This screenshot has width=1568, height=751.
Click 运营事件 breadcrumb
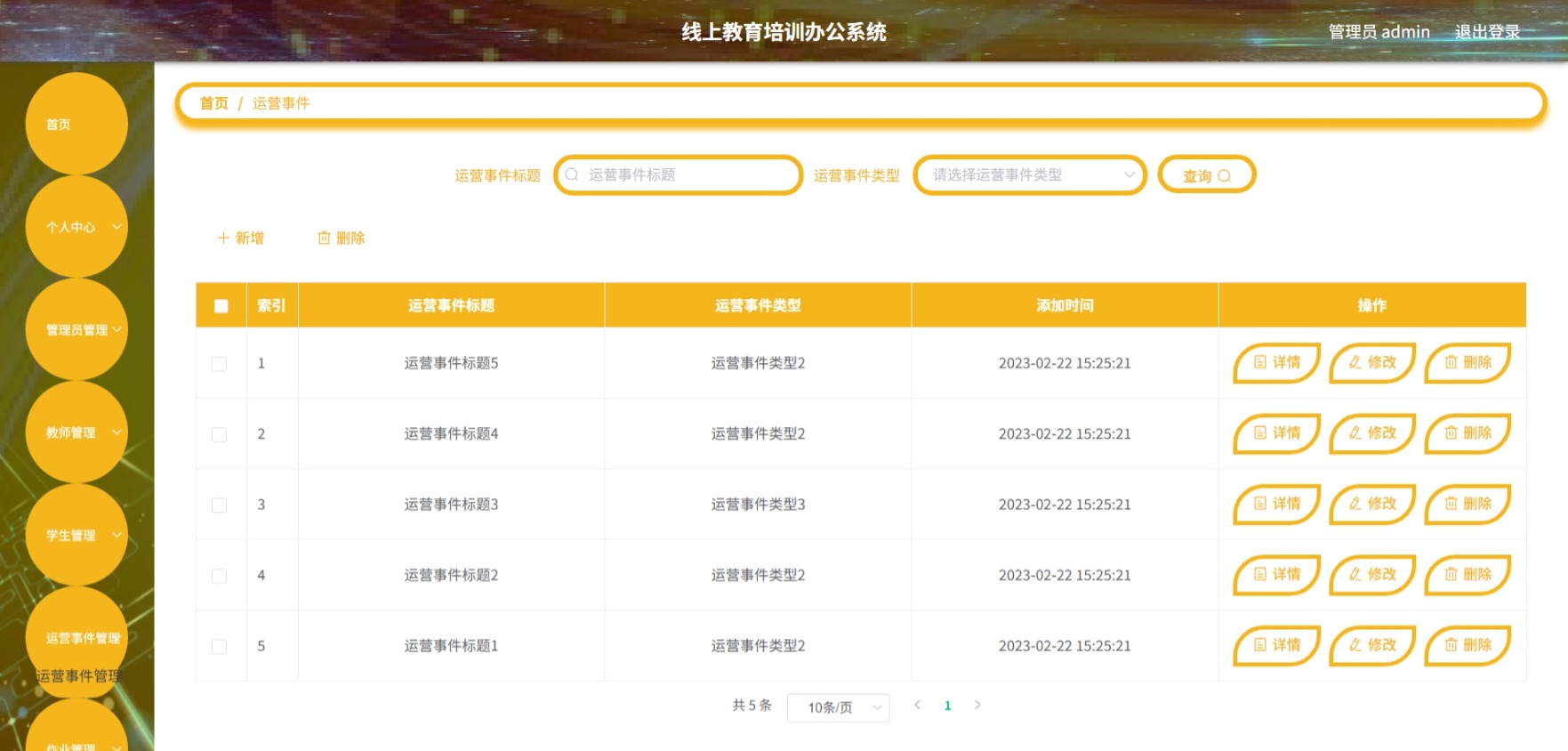tap(281, 103)
